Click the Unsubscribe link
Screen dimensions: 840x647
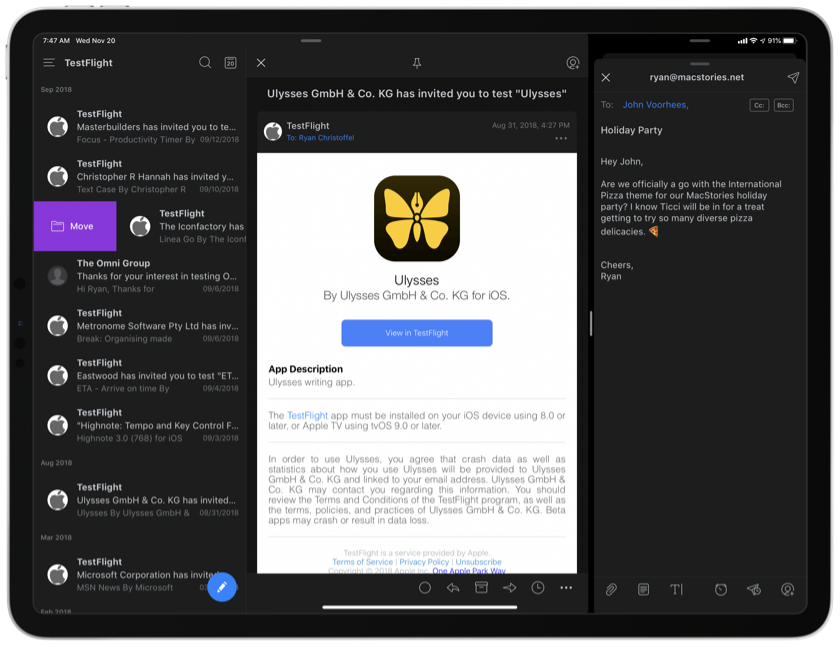478,562
